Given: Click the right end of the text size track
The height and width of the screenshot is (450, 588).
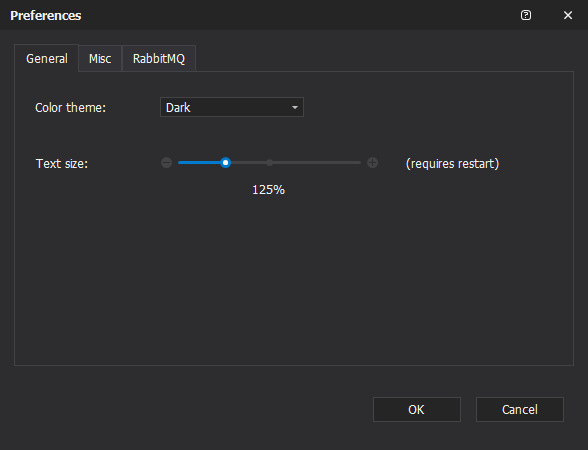Looking at the screenshot, I should pos(358,163).
